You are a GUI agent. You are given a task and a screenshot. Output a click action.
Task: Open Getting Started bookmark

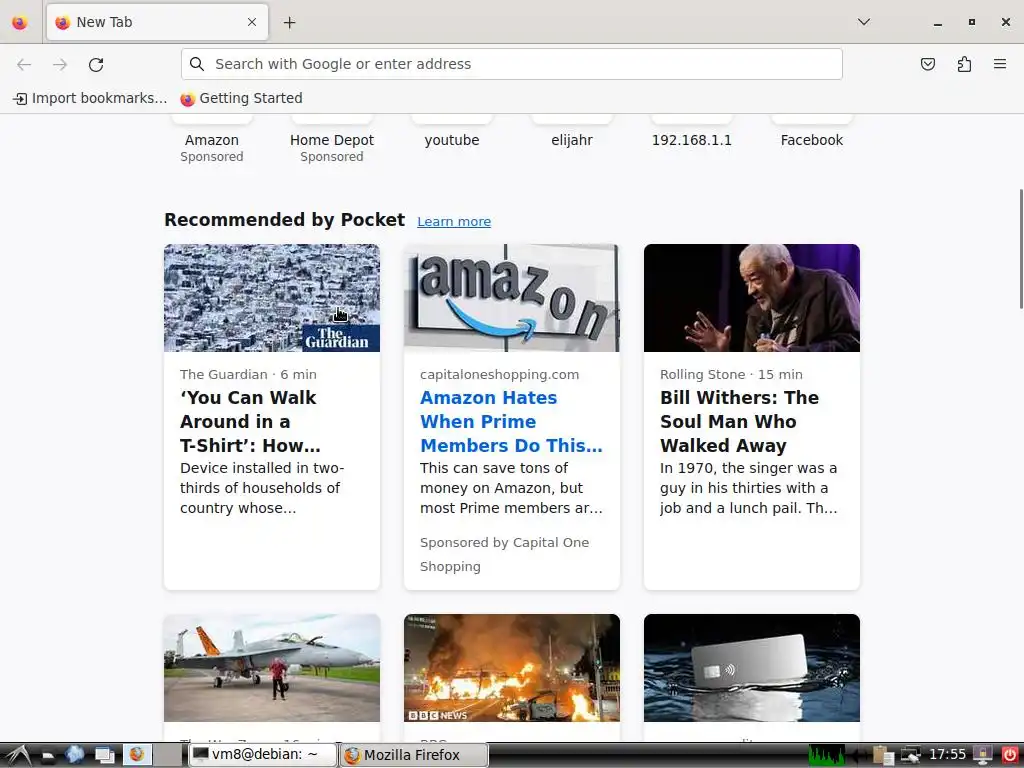click(242, 98)
